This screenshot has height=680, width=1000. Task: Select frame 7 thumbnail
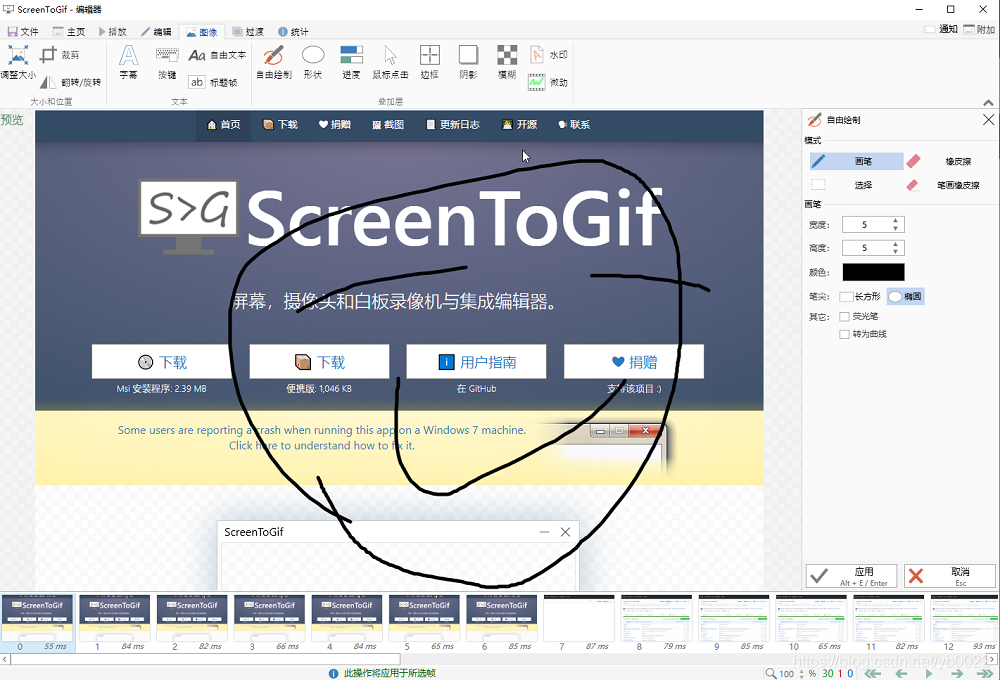(579, 623)
